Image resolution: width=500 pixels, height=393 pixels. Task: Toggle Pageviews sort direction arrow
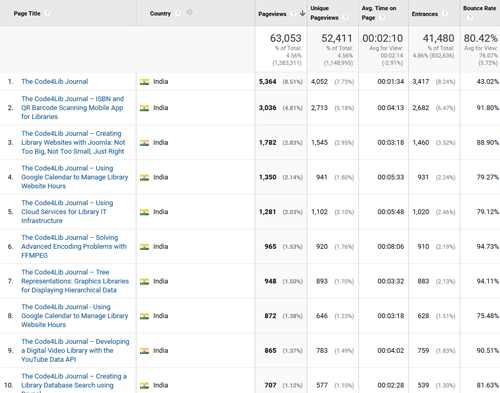[302, 13]
